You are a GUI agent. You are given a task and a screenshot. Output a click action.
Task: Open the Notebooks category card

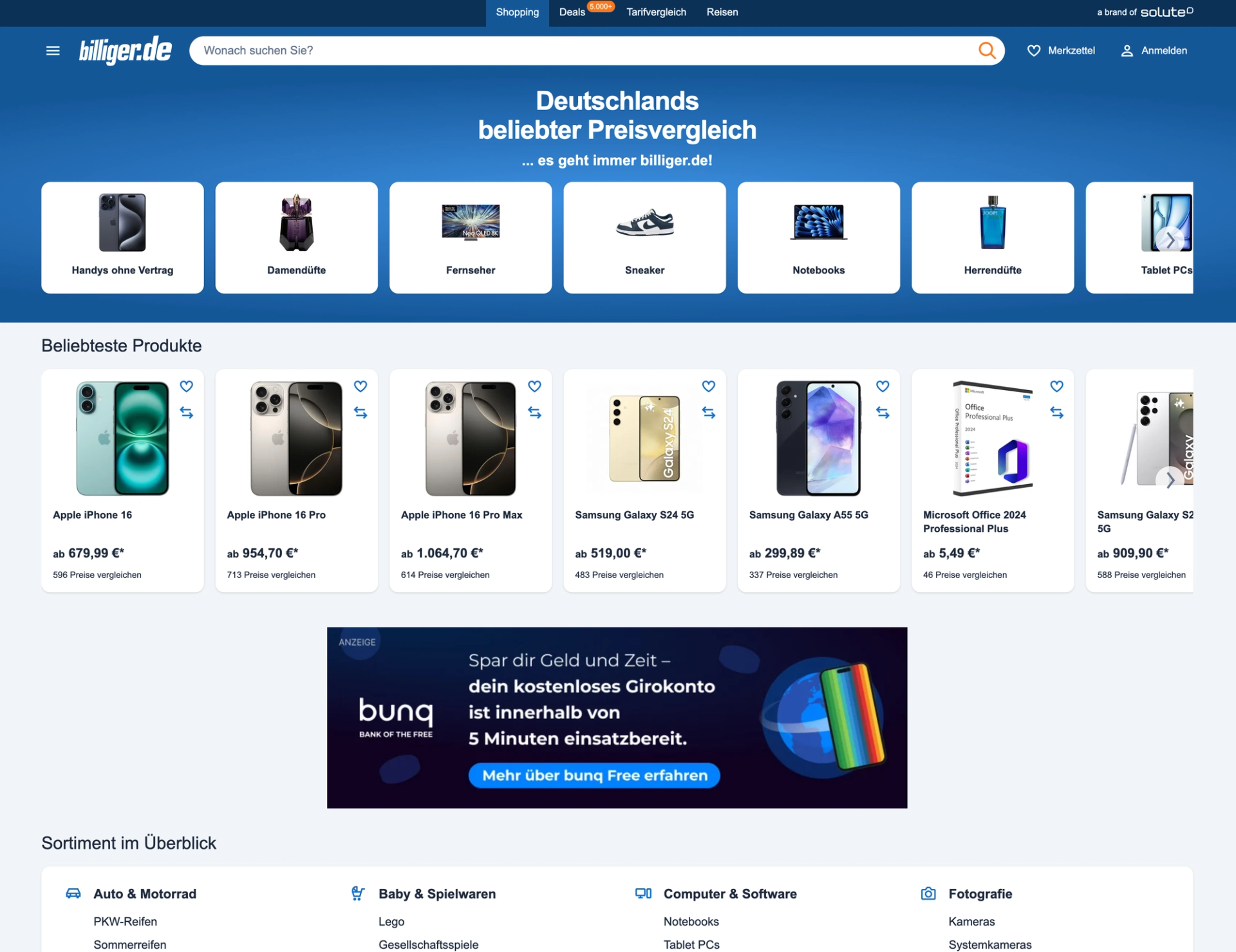[x=819, y=238]
